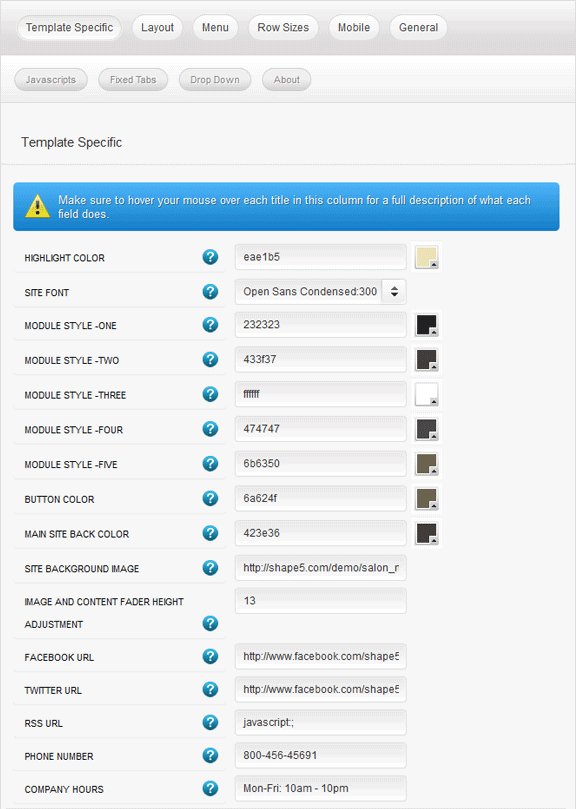Click the question mark icon next to Facebook URL
The width and height of the screenshot is (576, 809).
click(x=210, y=656)
